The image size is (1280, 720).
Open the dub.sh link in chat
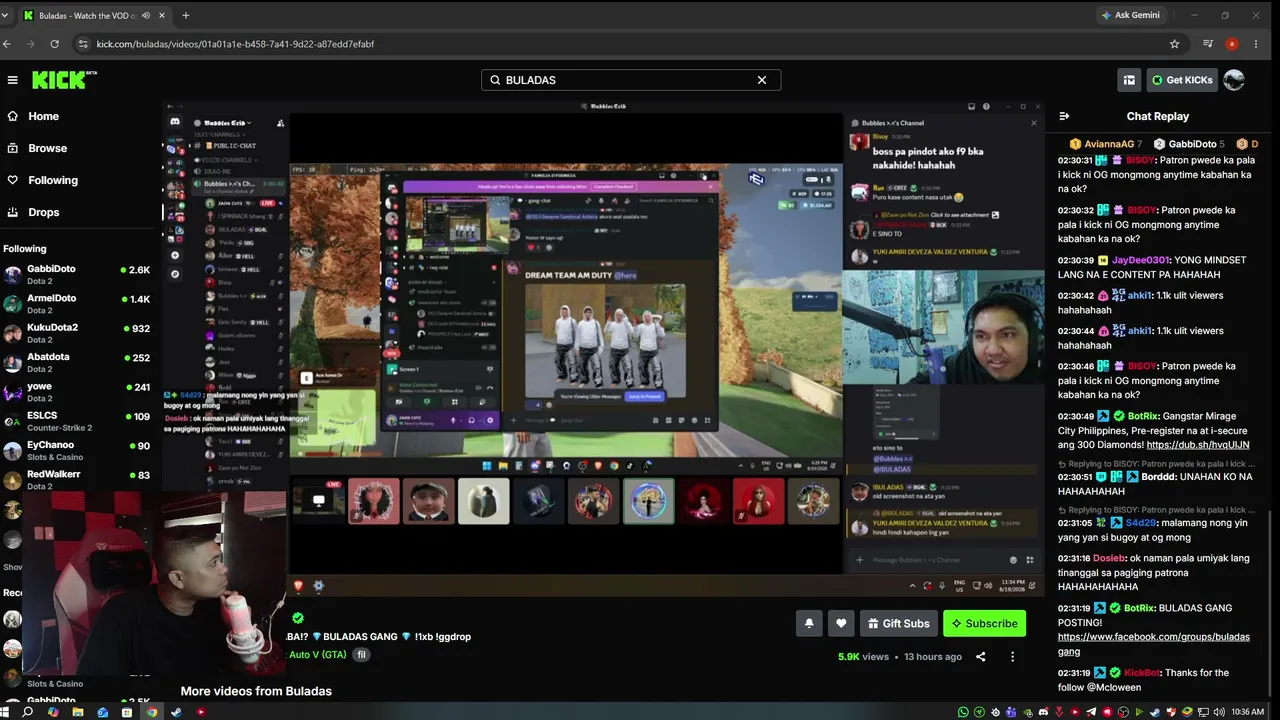coord(1198,445)
